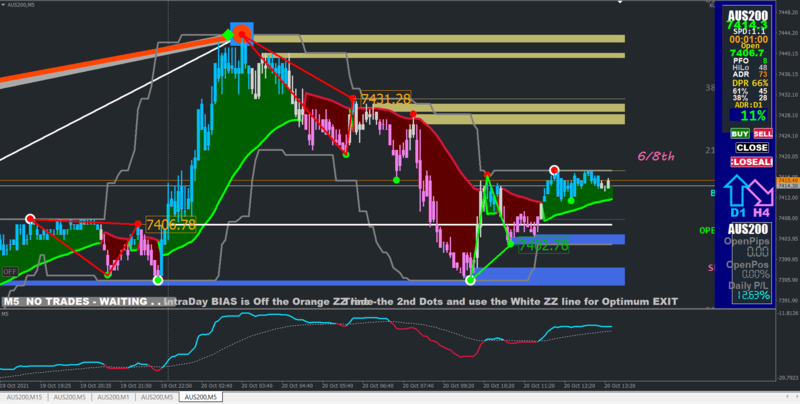The height and width of the screenshot is (404, 800).
Task: Click the lowest blue demand zone at right
Action: click(x=548, y=276)
